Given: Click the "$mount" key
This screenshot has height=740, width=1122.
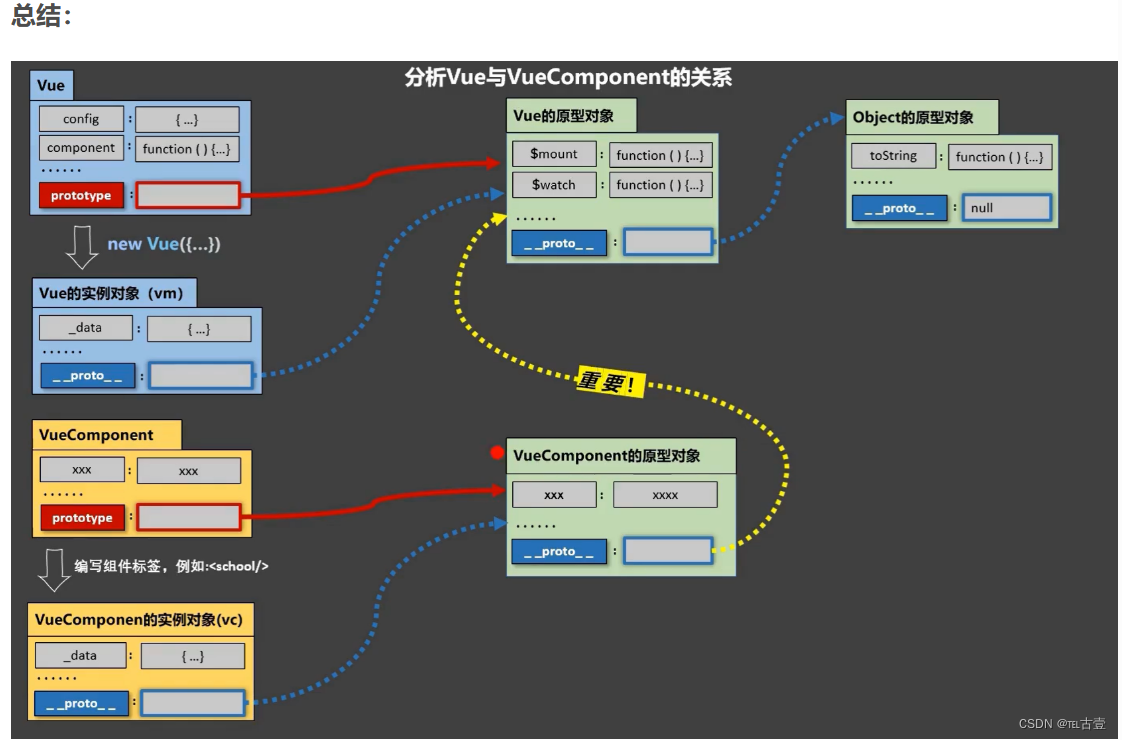Looking at the screenshot, I should [554, 154].
